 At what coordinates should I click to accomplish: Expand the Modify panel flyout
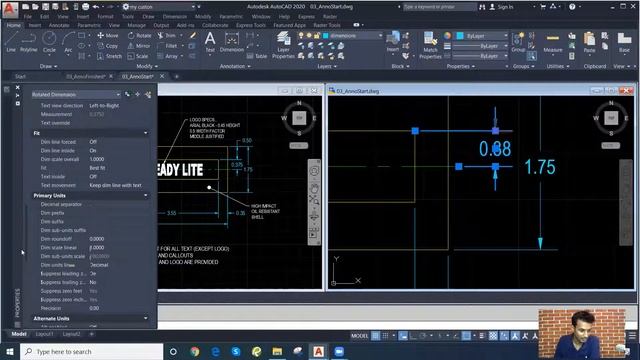(147, 66)
